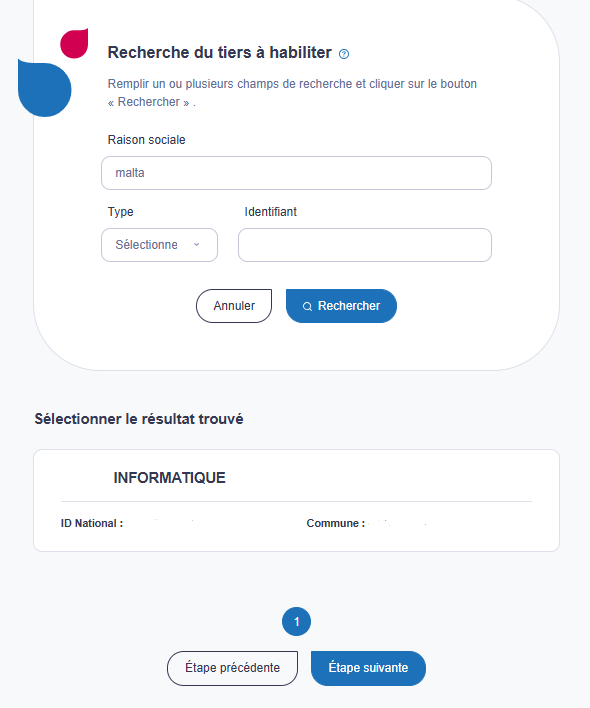This screenshot has width=590, height=708.
Task: Cancel the search with Annuler
Action: [234, 306]
